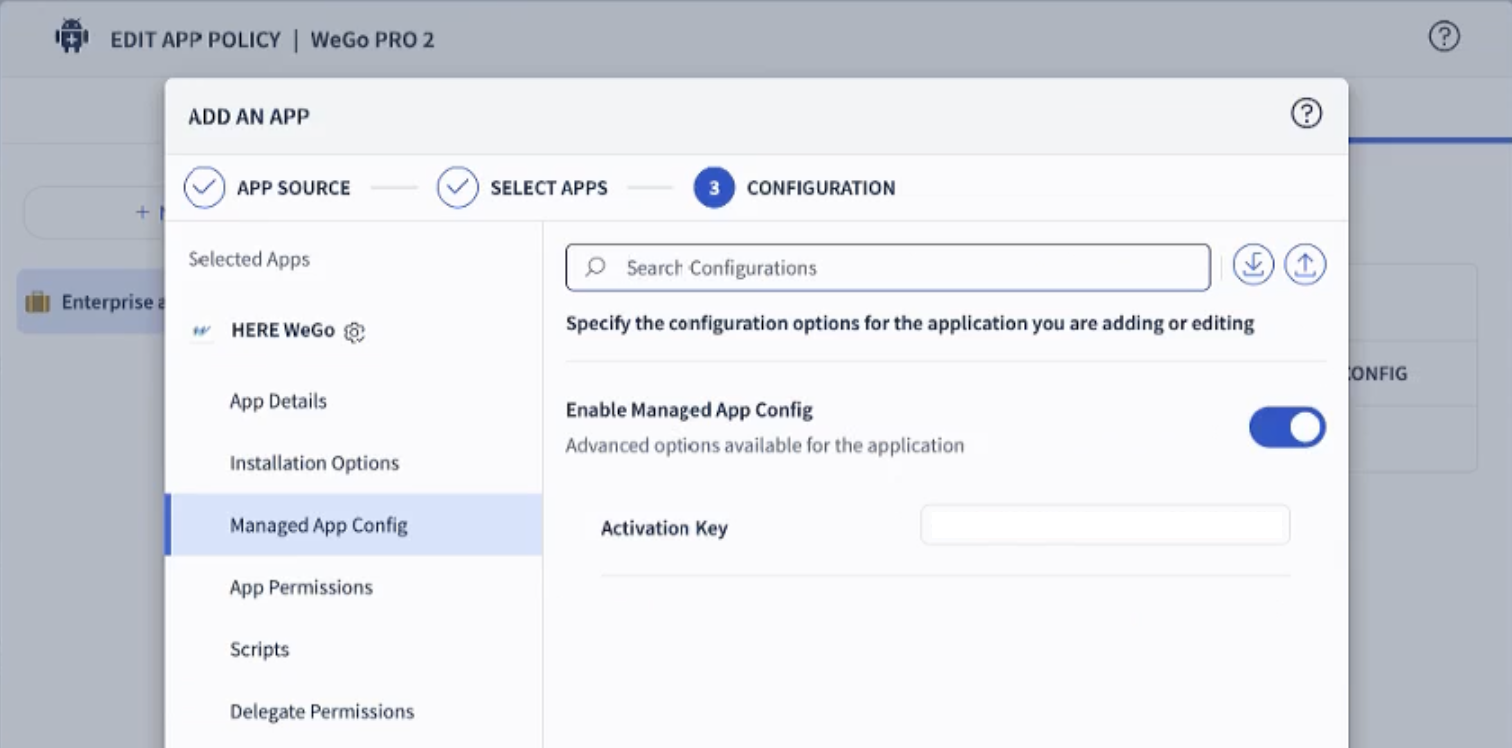Viewport: 1512px width, 748px height.
Task: Click the Selected Apps heading
Action: tap(249, 259)
